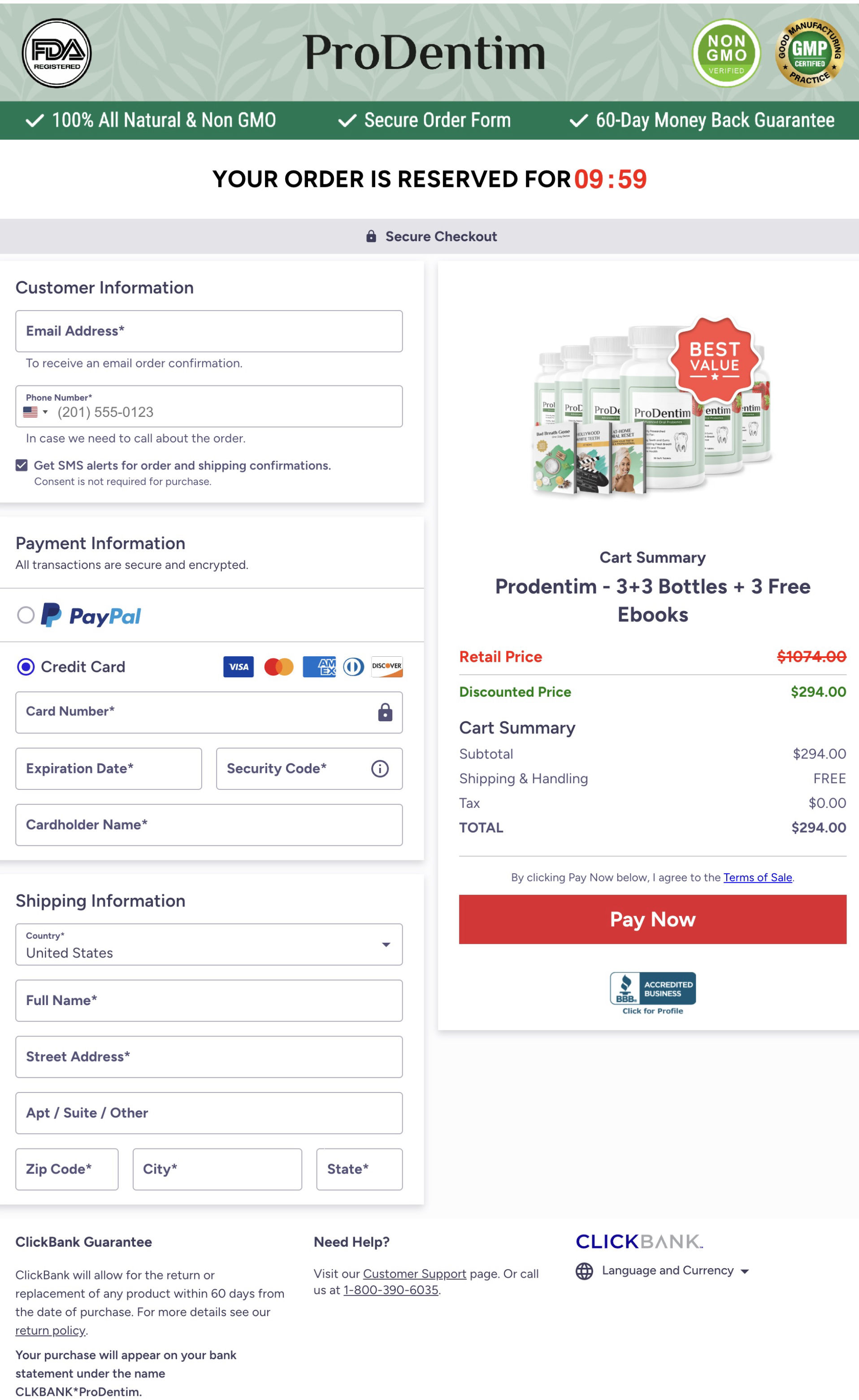This screenshot has height=1400, width=859.
Task: Click the security code info icon
Action: pos(379,769)
